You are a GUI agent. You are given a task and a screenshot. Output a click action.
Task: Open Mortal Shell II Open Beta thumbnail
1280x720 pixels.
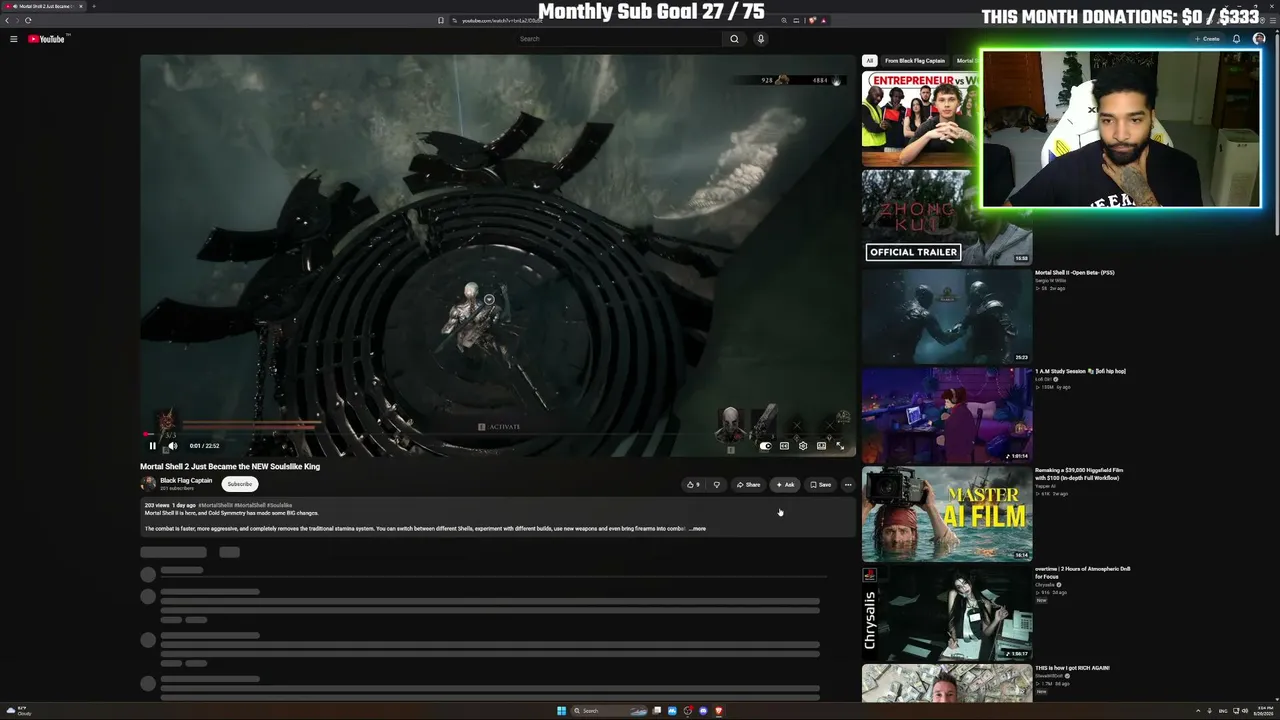click(947, 316)
